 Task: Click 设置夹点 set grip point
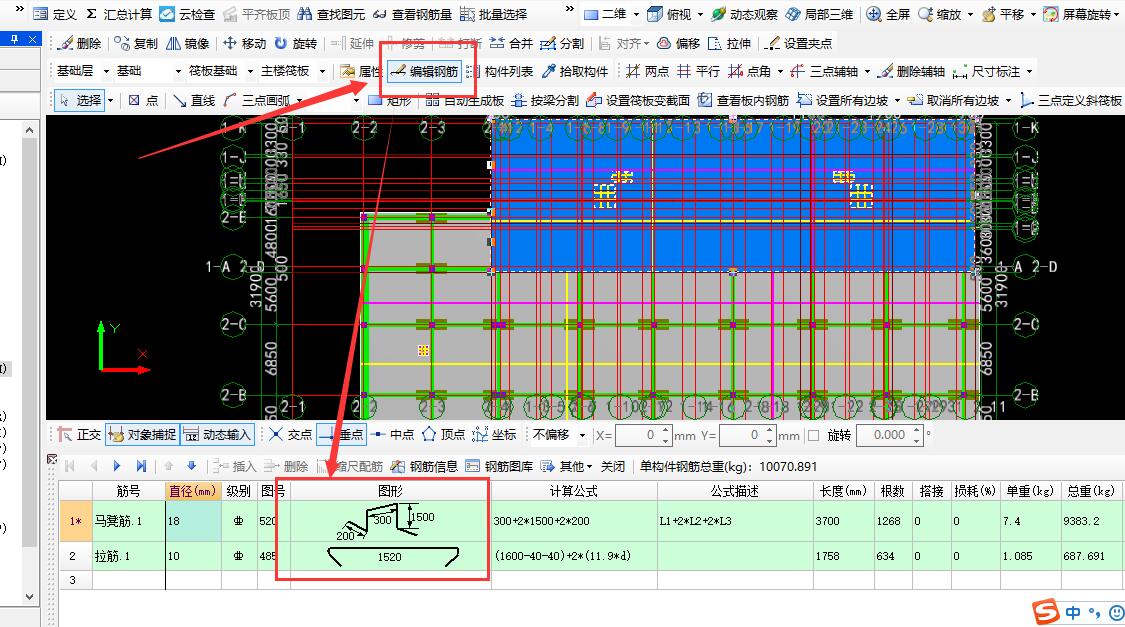point(798,43)
